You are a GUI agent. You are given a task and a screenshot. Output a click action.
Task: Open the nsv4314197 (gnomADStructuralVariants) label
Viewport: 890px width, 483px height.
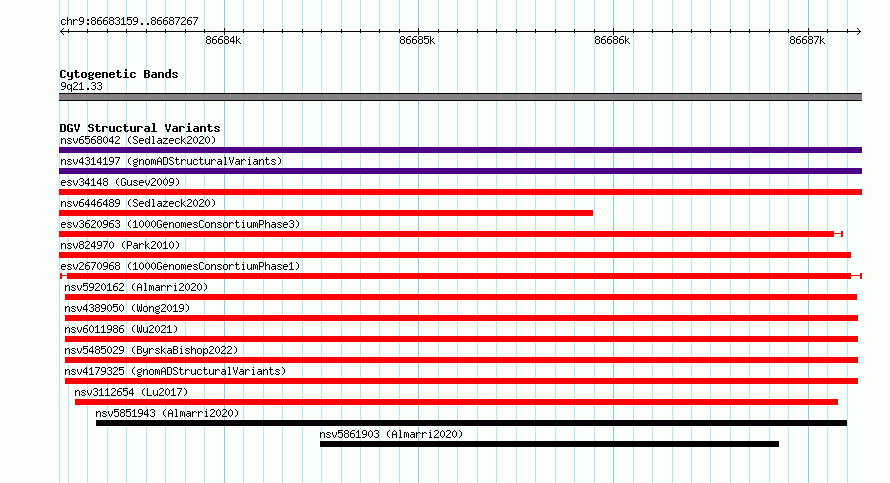[x=171, y=161]
